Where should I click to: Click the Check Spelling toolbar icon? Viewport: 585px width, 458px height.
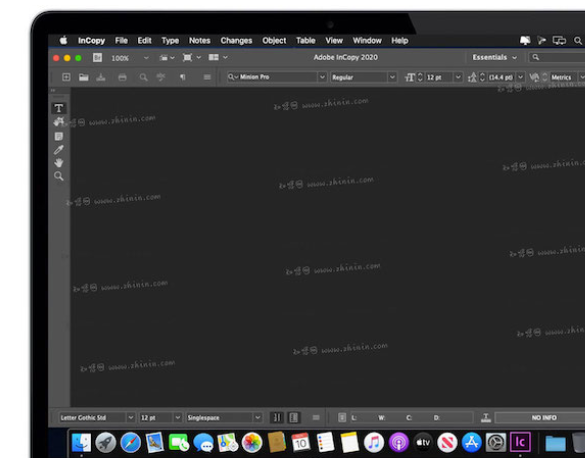(x=161, y=77)
